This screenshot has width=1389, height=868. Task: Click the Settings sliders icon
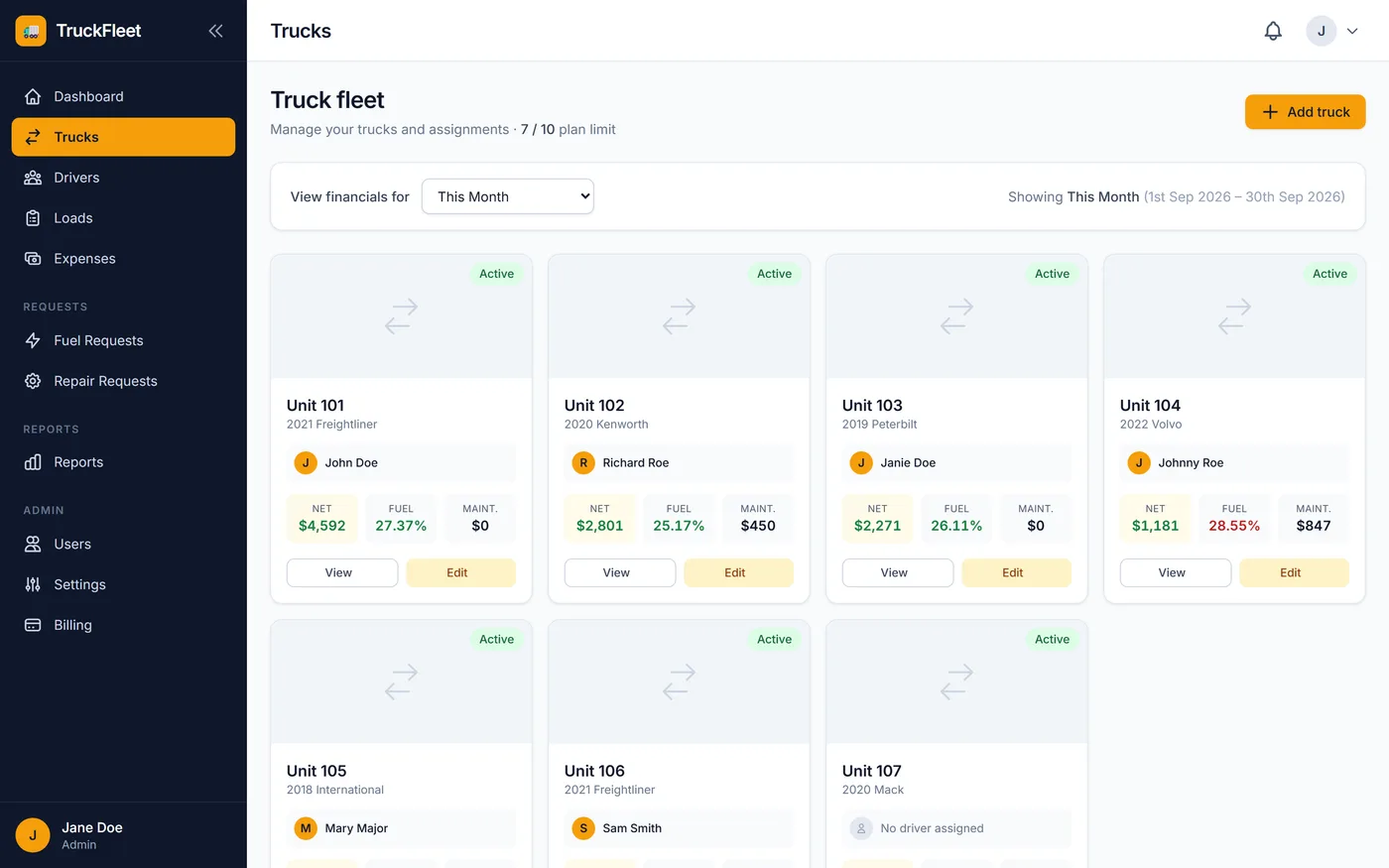(x=33, y=584)
